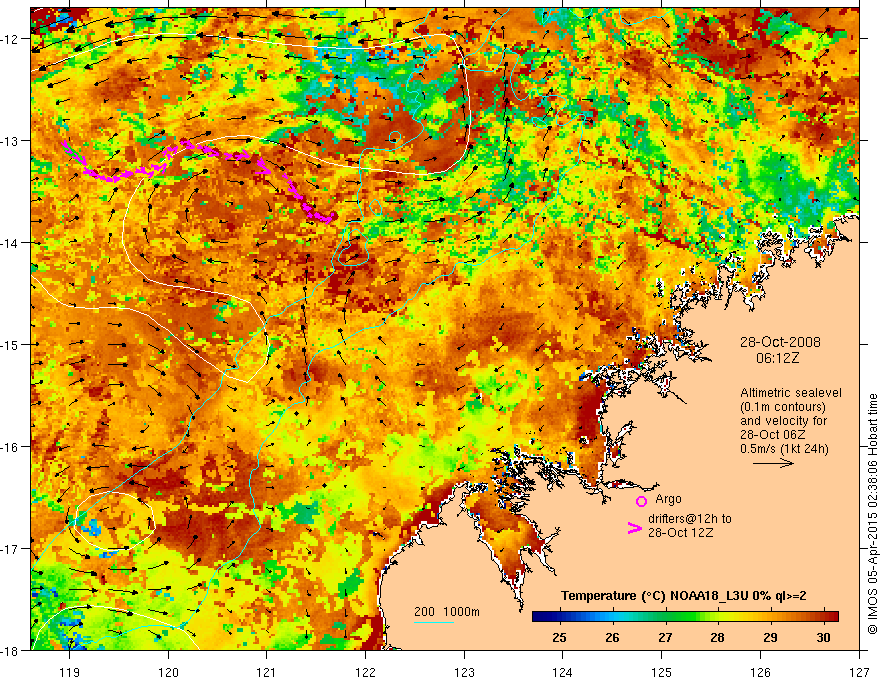
Task: Click the latitude axis label -12
Action: coord(11,39)
